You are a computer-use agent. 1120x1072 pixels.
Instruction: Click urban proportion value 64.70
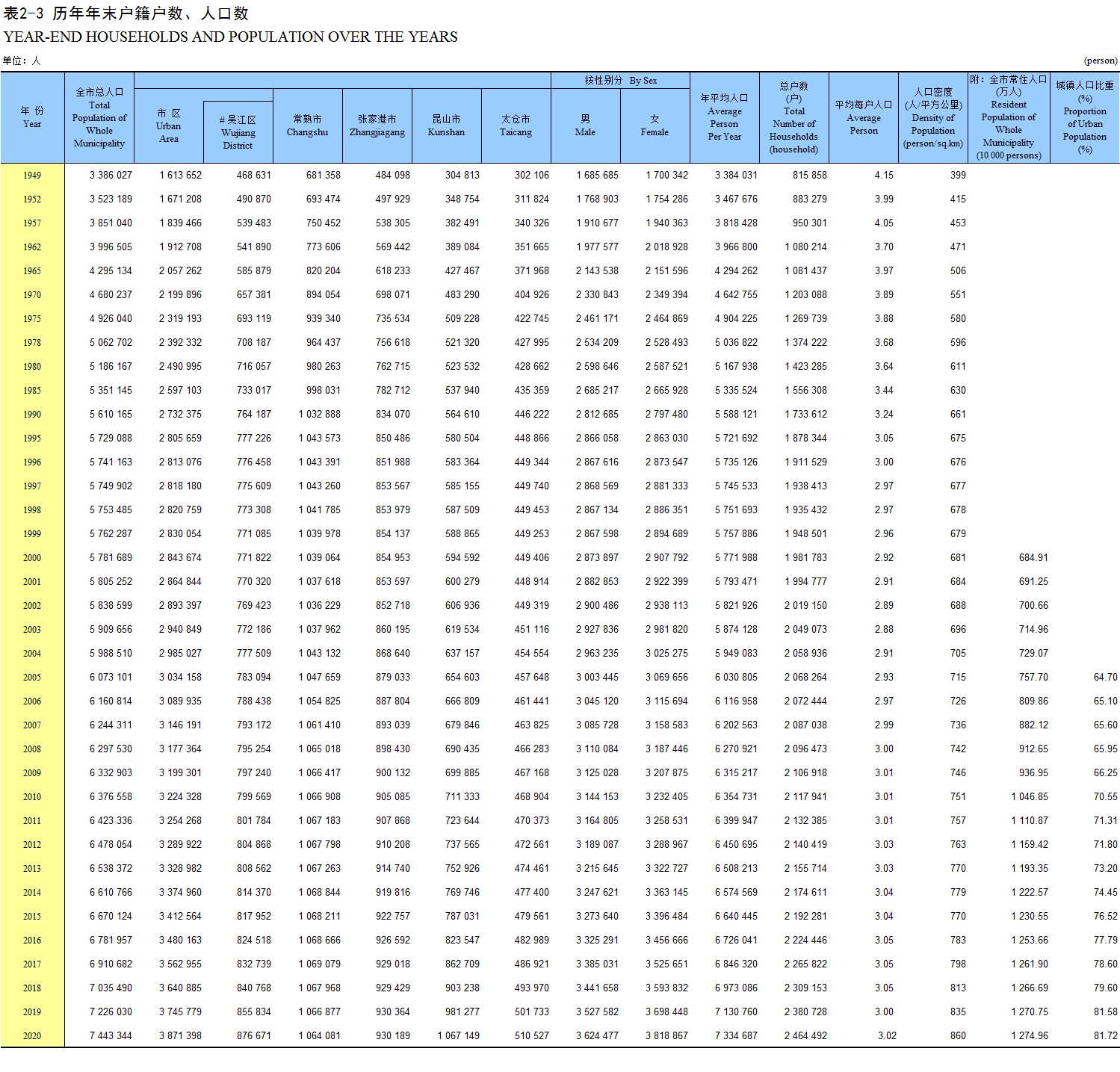(x=1106, y=677)
